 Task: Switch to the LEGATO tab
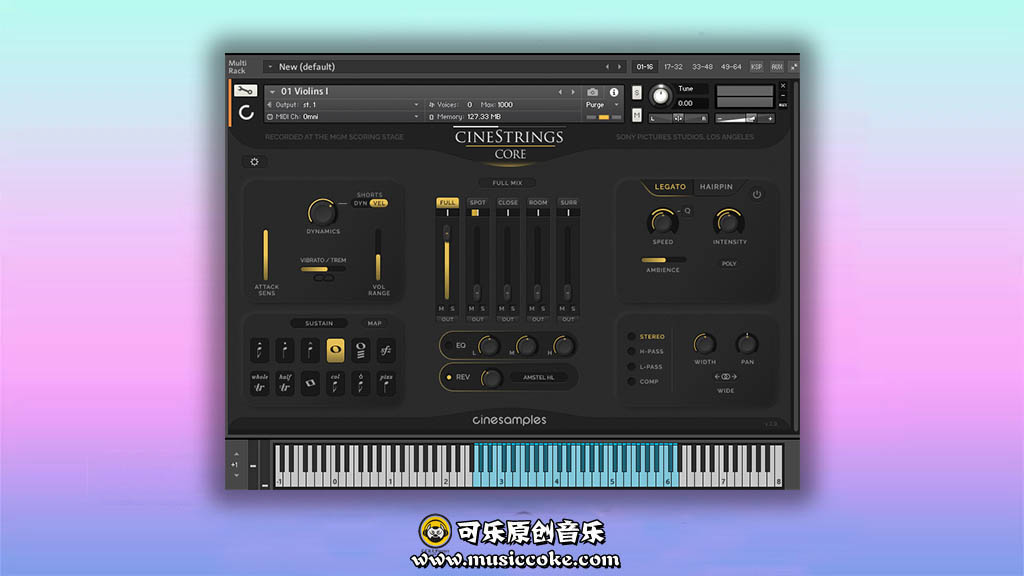(670, 187)
